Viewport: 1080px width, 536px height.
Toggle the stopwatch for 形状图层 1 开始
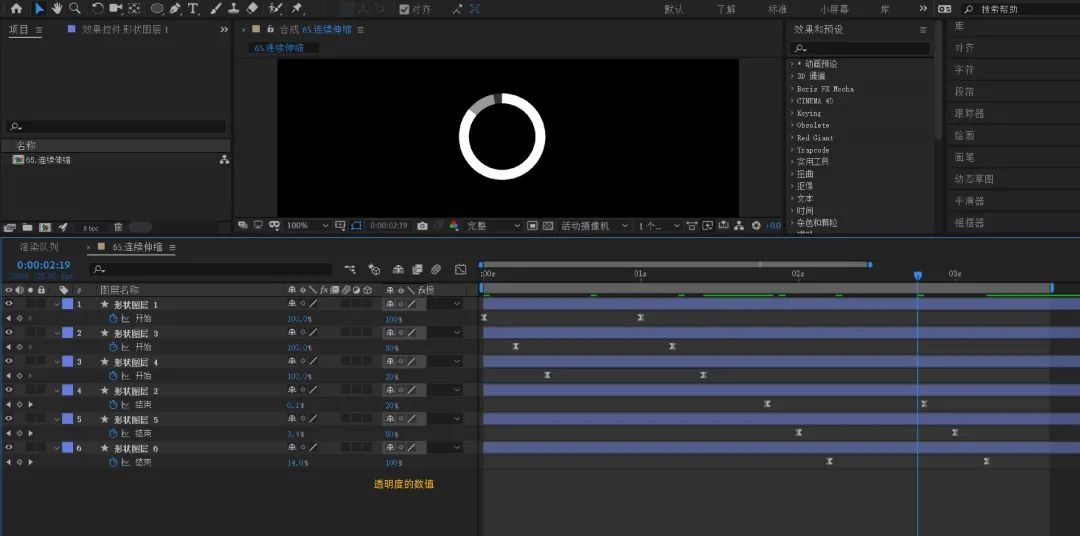(x=114, y=318)
